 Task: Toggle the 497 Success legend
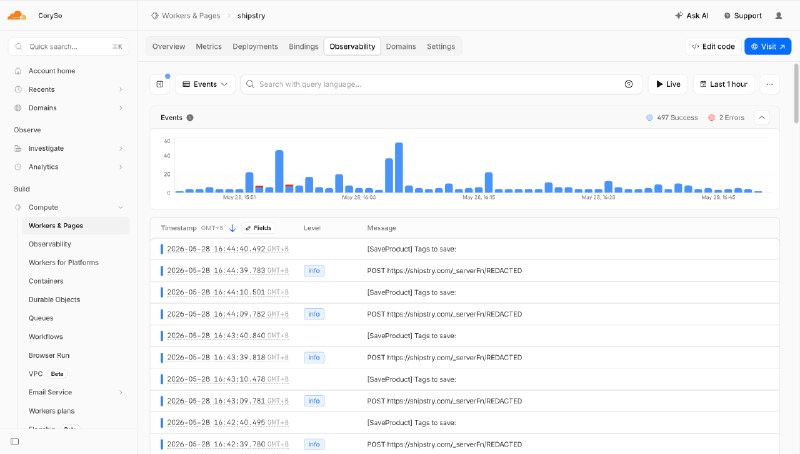[x=671, y=118]
